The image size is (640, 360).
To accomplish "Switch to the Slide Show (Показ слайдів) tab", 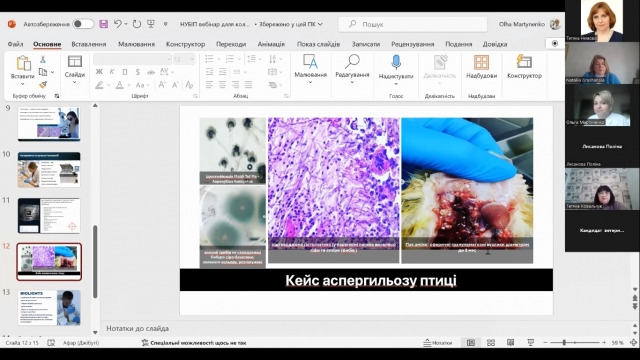I will [x=318, y=44].
